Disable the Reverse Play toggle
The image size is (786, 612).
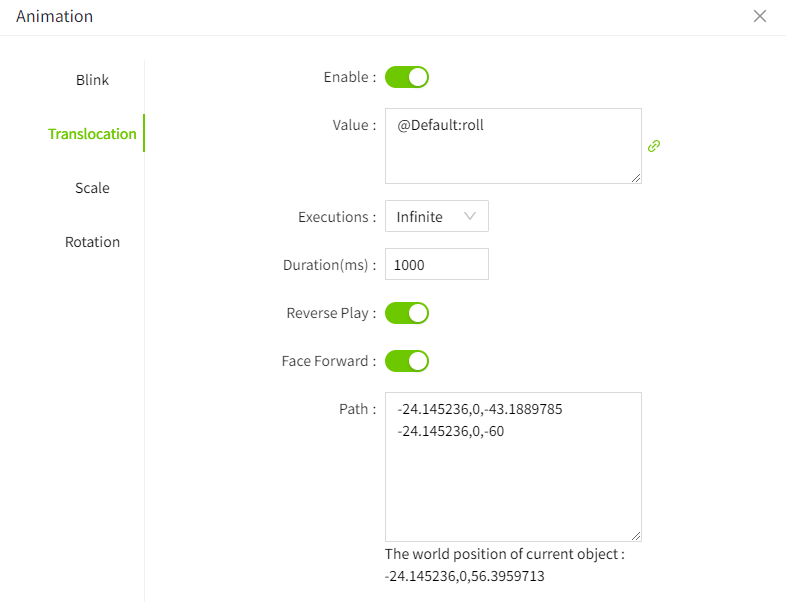point(407,313)
